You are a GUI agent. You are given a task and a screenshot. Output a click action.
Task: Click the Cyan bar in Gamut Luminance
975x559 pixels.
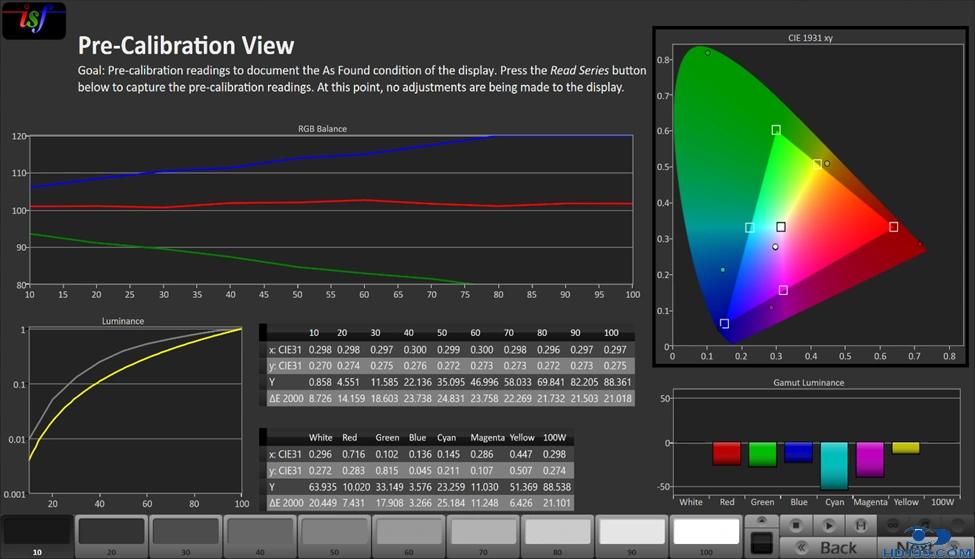pyautogui.click(x=834, y=465)
